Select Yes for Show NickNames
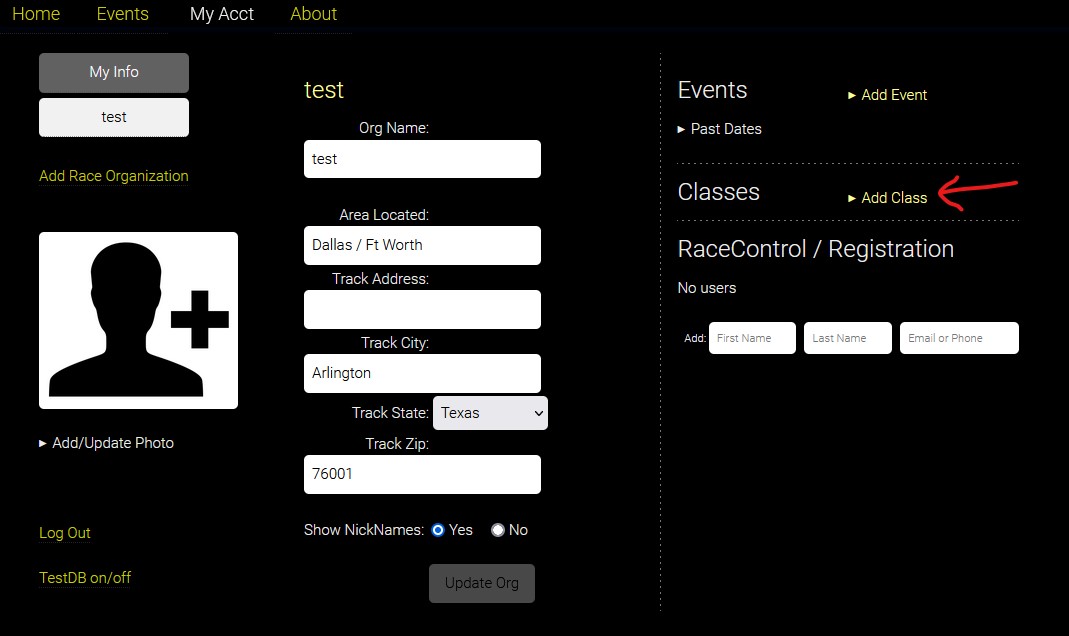Image resolution: width=1069 pixels, height=636 pixels. (x=438, y=530)
